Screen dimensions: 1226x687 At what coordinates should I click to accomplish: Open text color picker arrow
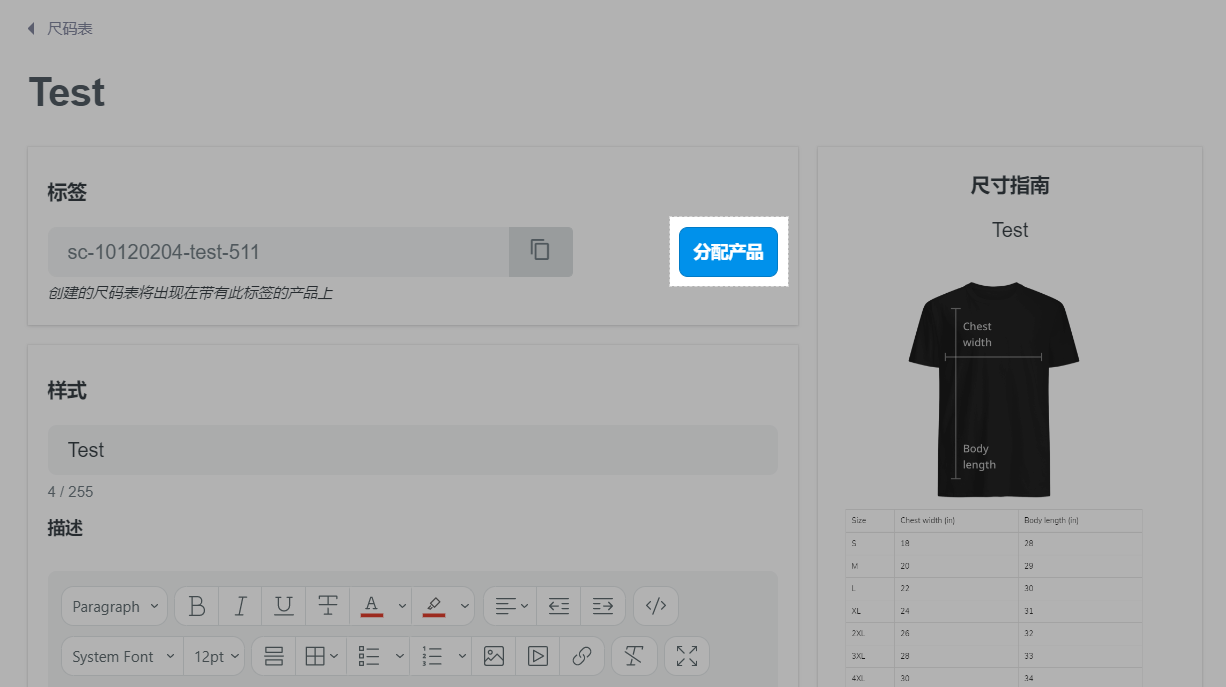pyautogui.click(x=402, y=606)
